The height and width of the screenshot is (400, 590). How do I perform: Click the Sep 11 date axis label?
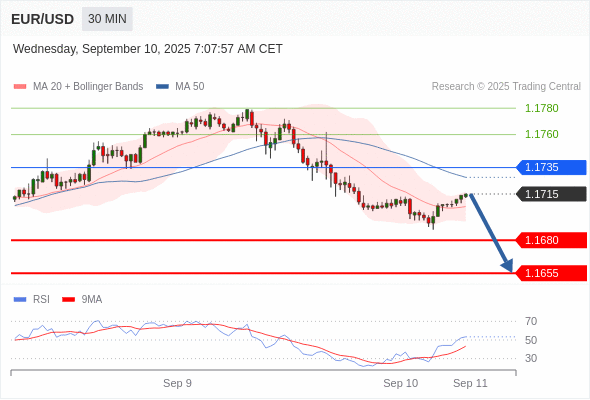click(470, 383)
